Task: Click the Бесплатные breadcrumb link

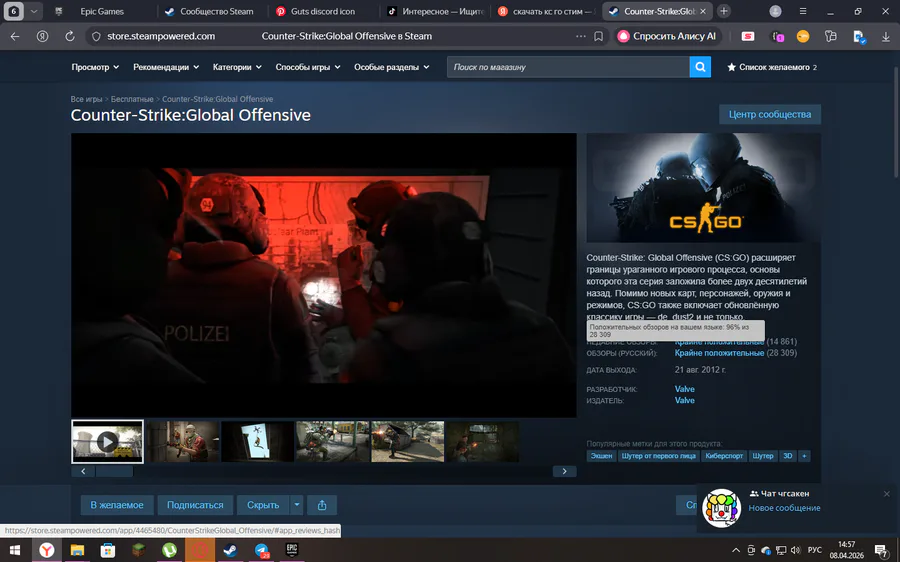Action: [x=132, y=99]
